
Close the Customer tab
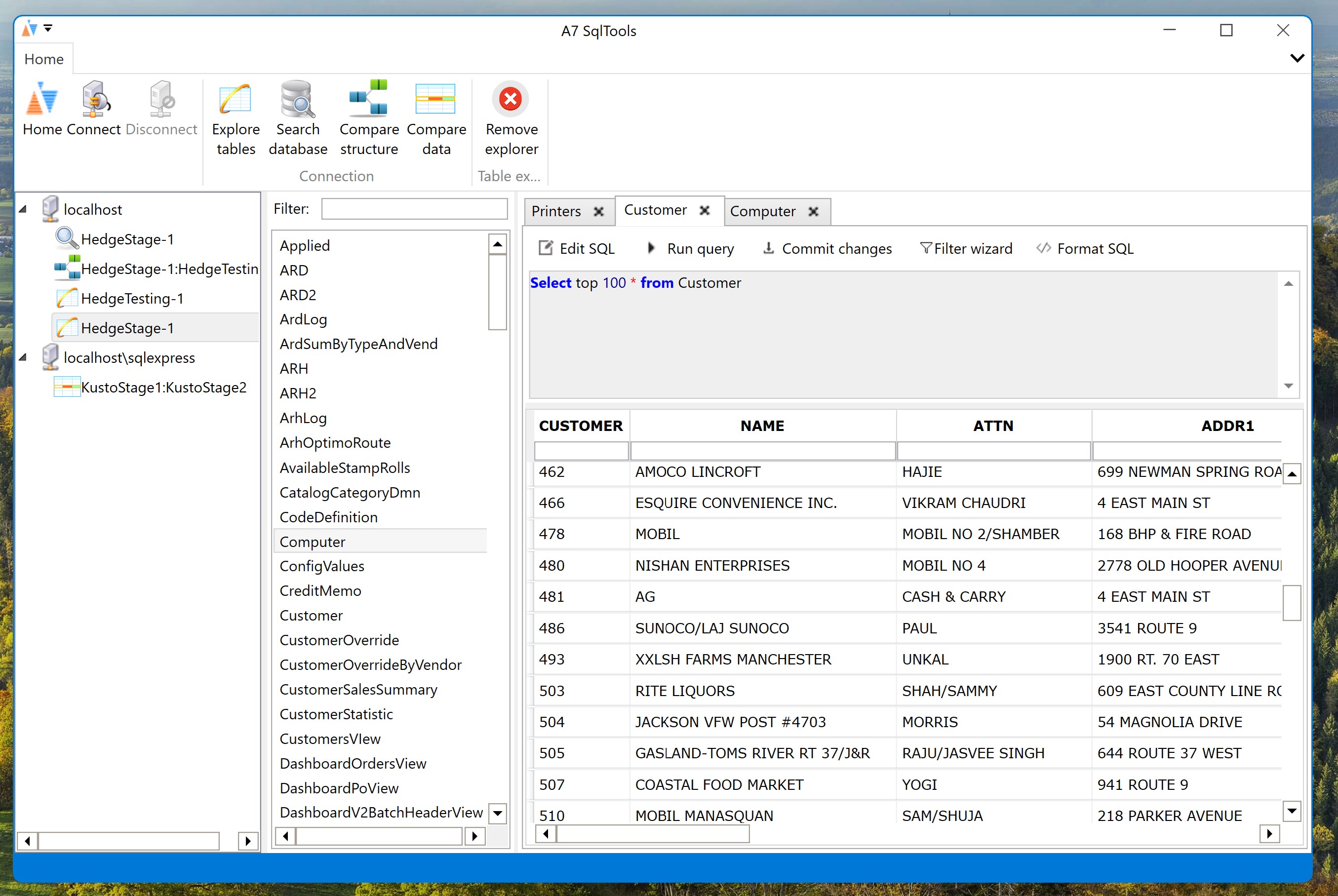(x=704, y=210)
